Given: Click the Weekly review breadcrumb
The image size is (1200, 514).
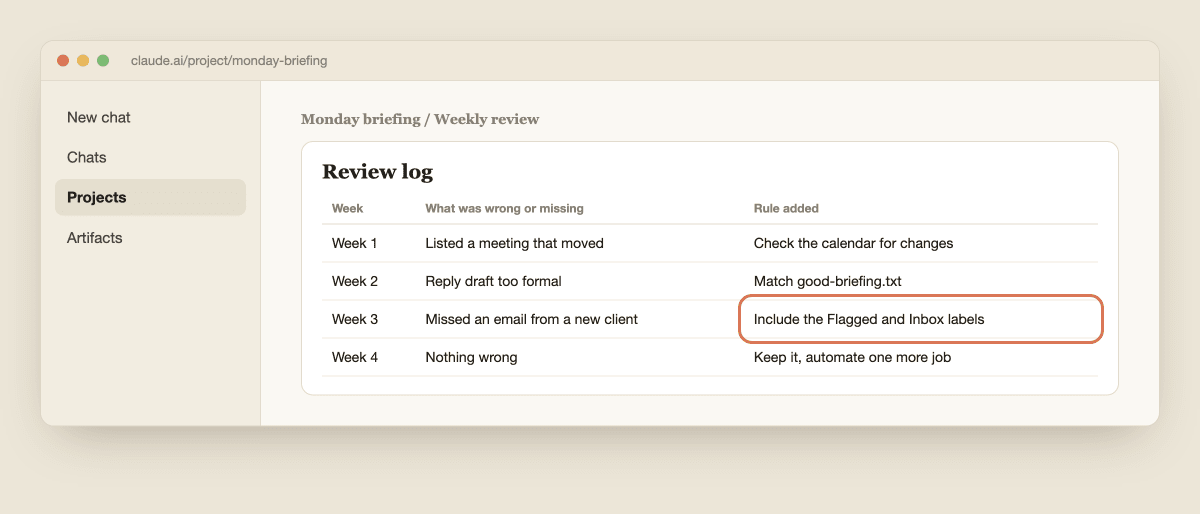Looking at the screenshot, I should point(486,119).
